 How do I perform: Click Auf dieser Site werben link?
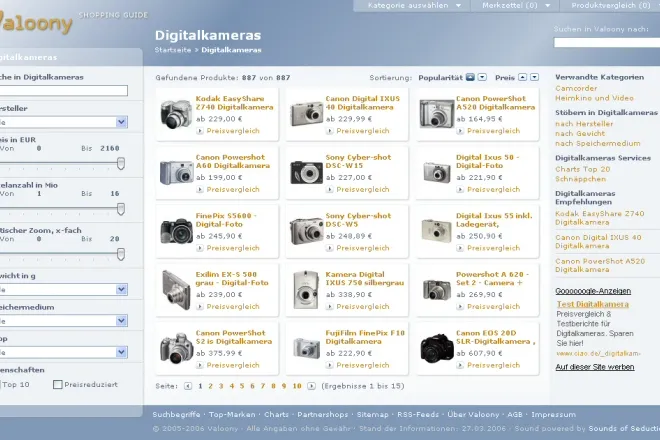coord(595,367)
